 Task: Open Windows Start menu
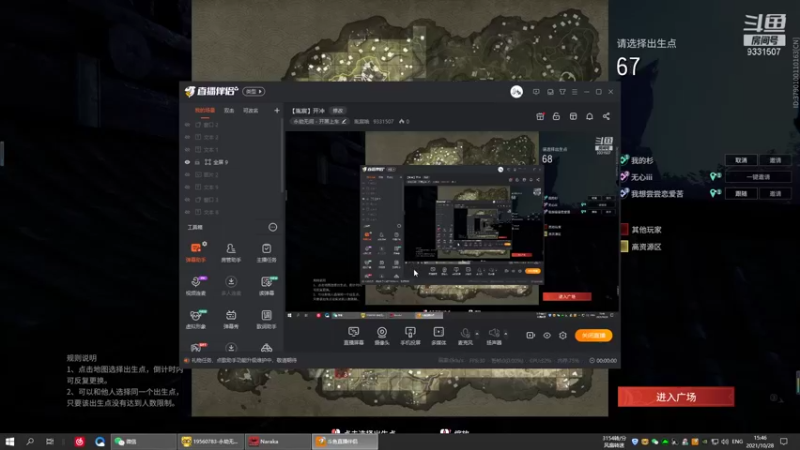coord(10,441)
